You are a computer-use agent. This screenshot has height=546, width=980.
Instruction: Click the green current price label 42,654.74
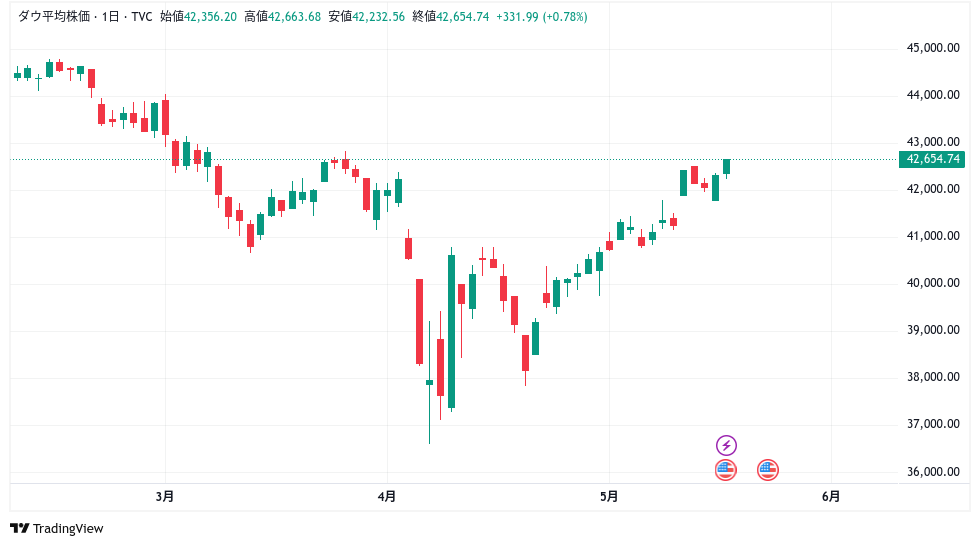[x=932, y=159]
